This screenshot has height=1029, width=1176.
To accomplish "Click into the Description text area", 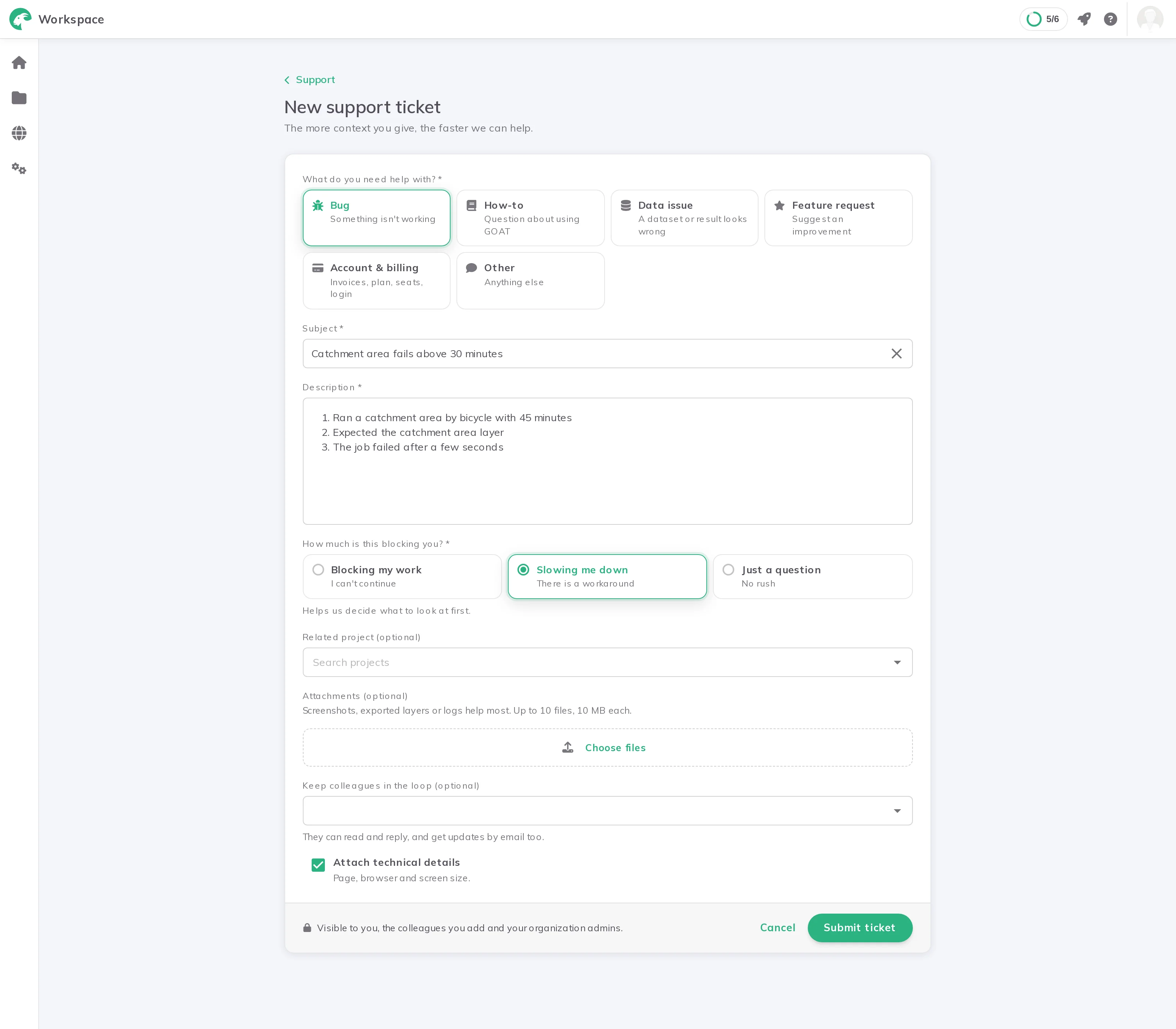I will (607, 461).
